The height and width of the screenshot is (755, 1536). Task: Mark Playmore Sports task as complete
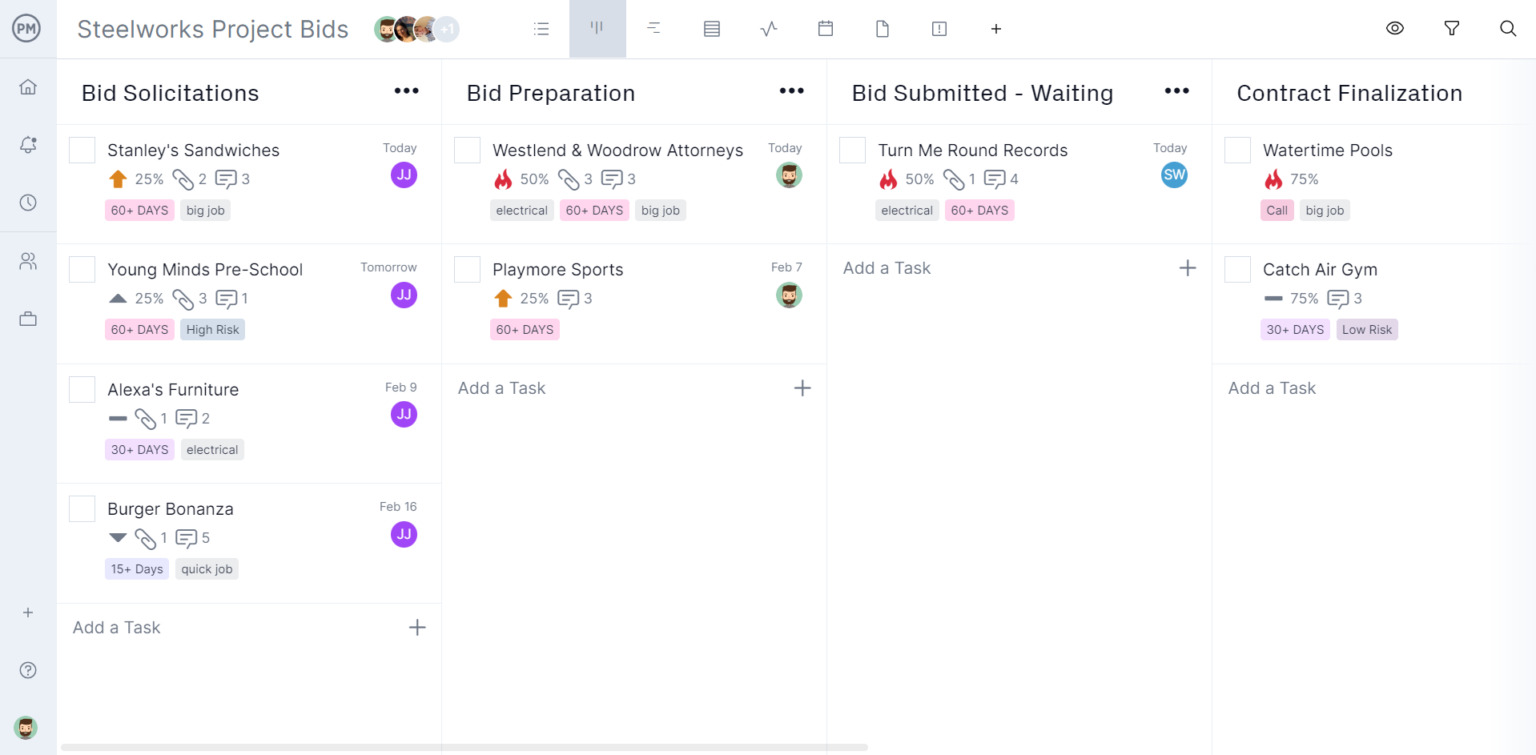(467, 270)
